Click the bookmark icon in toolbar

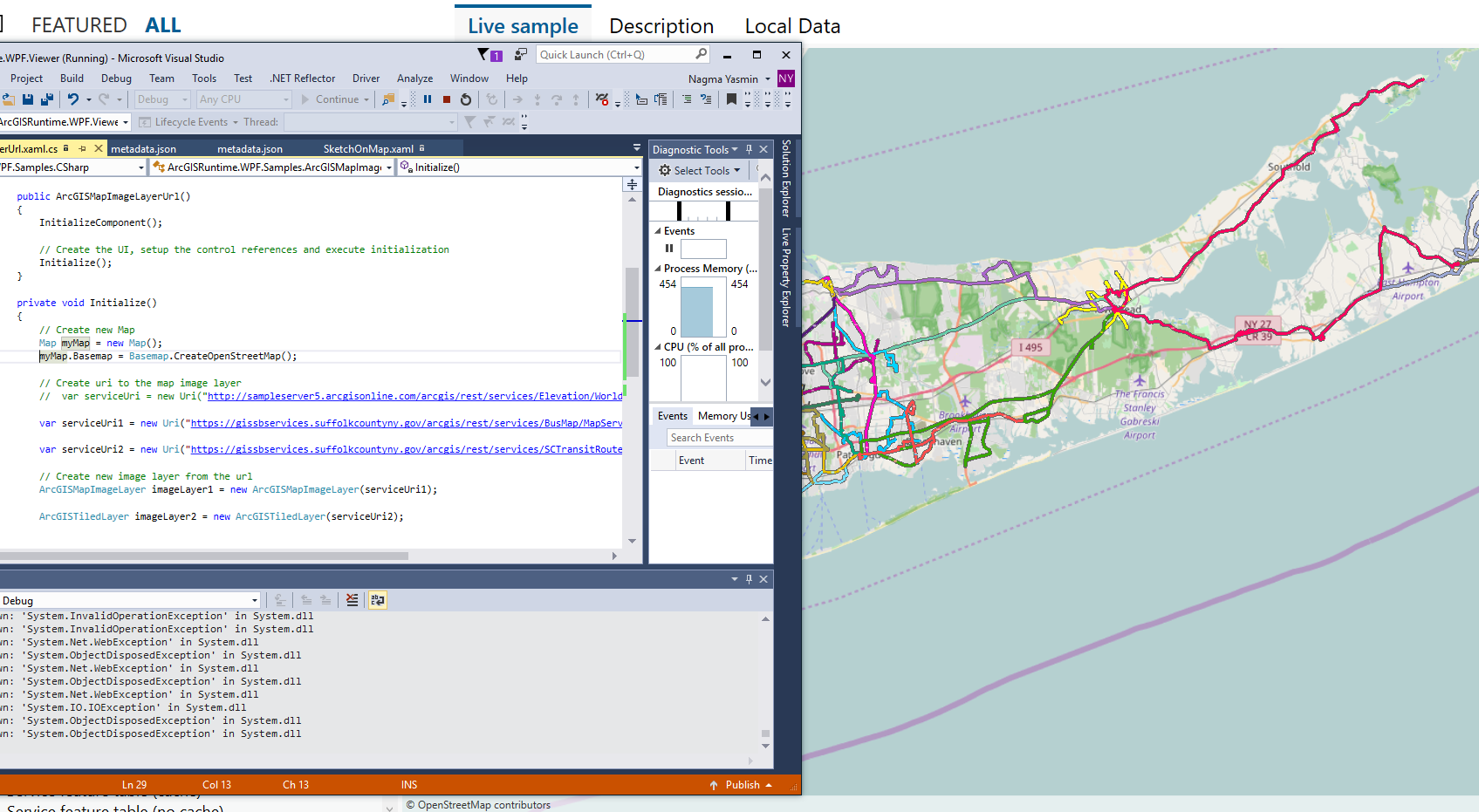point(731,99)
